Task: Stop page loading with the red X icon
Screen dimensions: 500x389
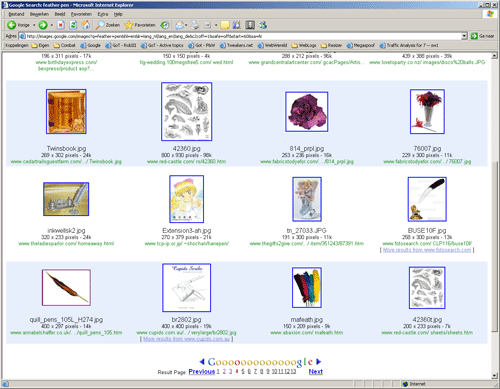Action: pos(61,25)
